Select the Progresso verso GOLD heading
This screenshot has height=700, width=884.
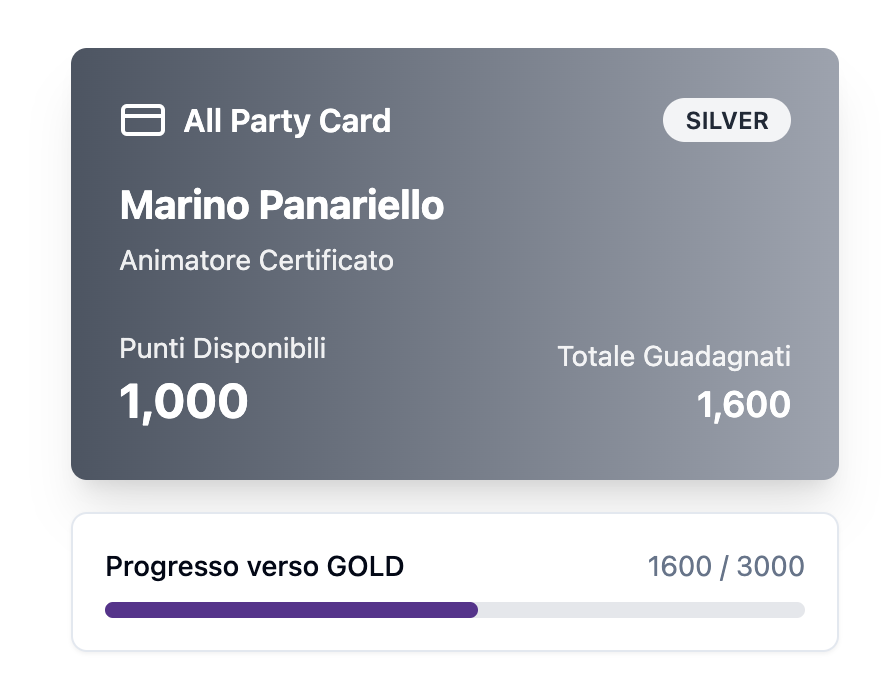point(254,566)
